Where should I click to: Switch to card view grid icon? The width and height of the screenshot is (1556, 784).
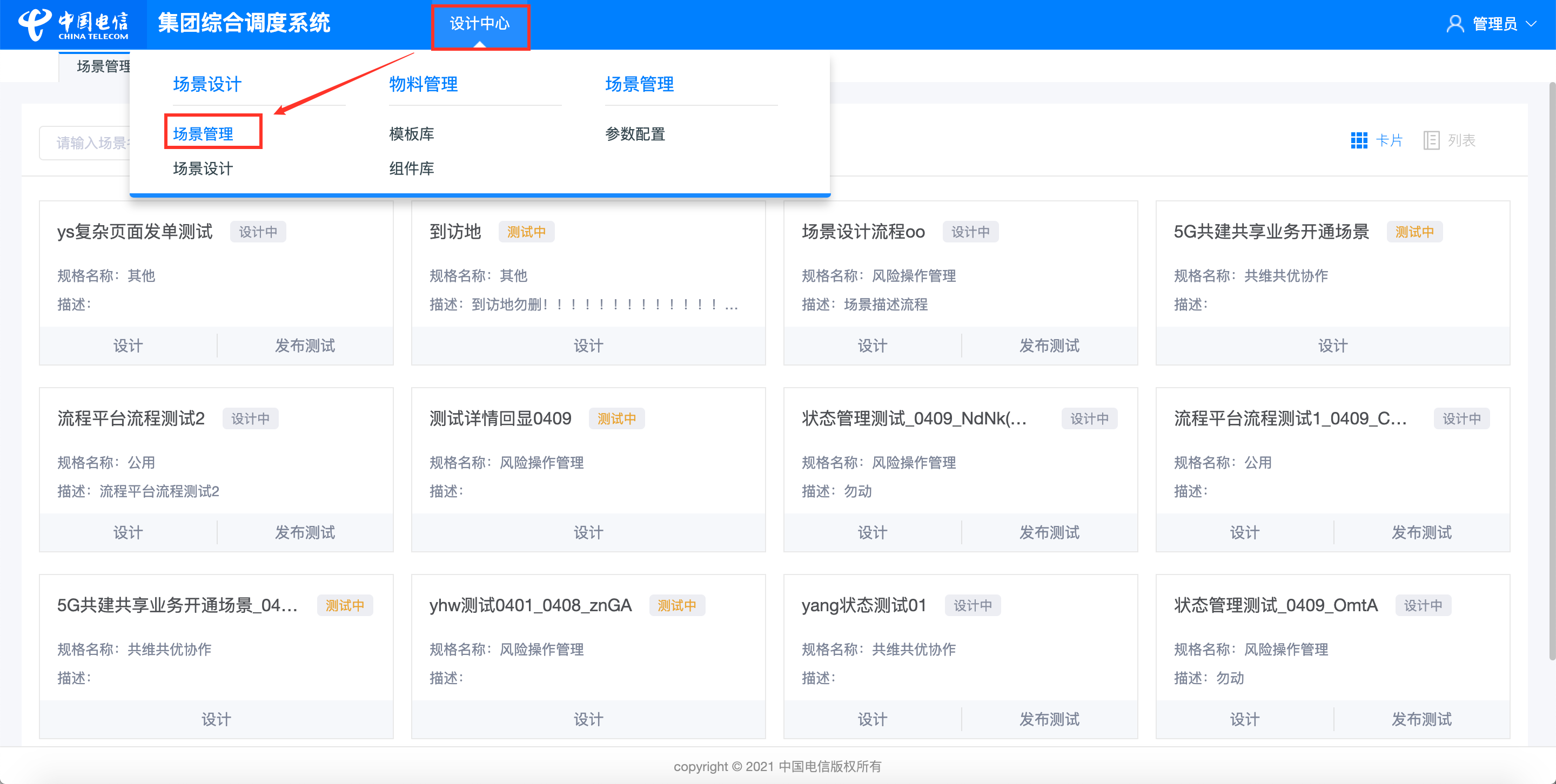(x=1358, y=140)
